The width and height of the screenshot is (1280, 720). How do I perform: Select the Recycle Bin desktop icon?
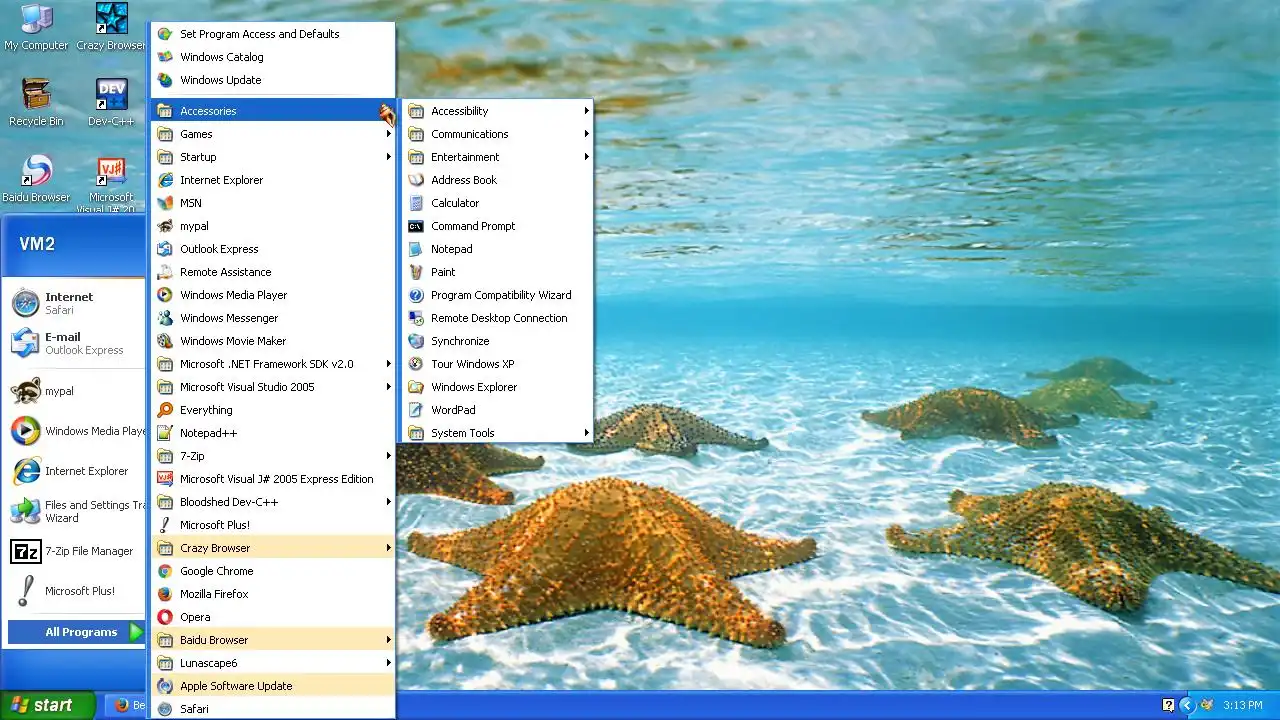point(36,103)
